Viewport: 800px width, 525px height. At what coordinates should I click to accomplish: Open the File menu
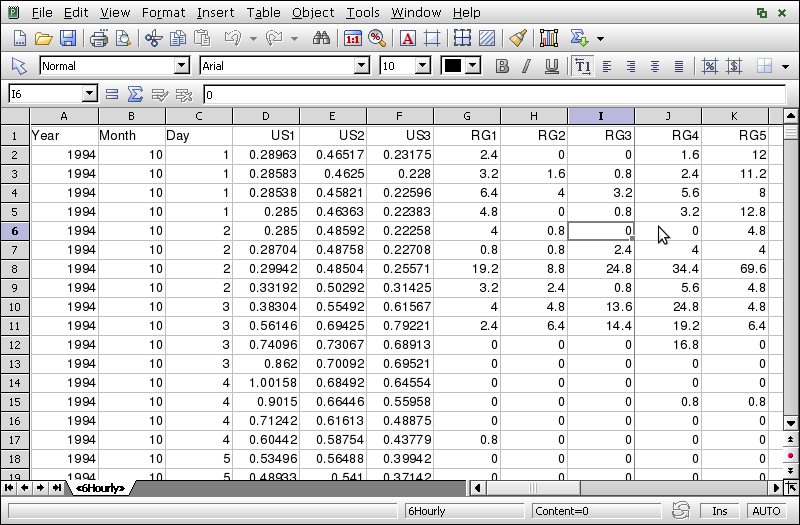pos(42,12)
